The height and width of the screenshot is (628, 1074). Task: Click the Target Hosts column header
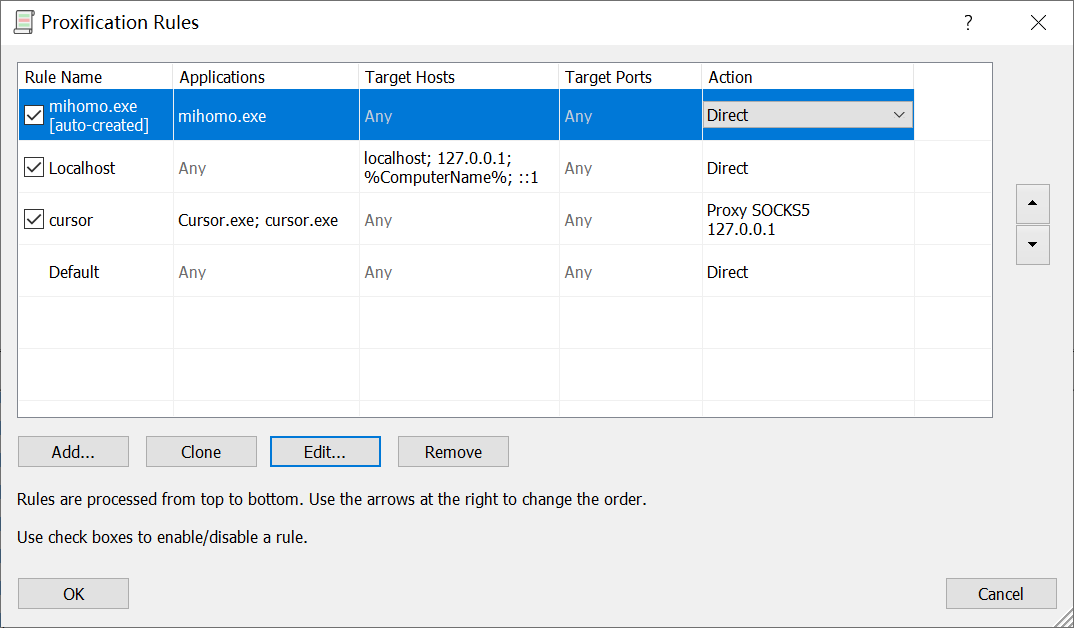[459, 77]
